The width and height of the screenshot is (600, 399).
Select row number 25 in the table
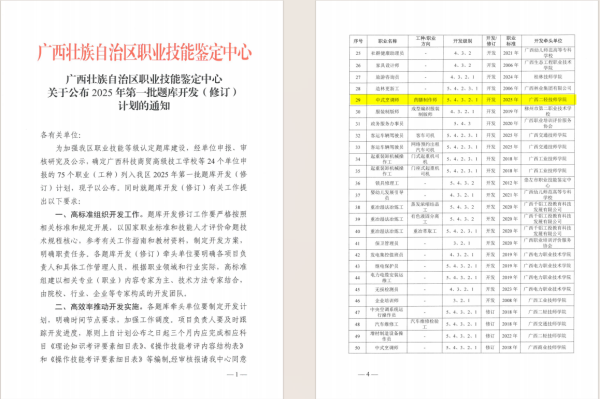pos(358,53)
